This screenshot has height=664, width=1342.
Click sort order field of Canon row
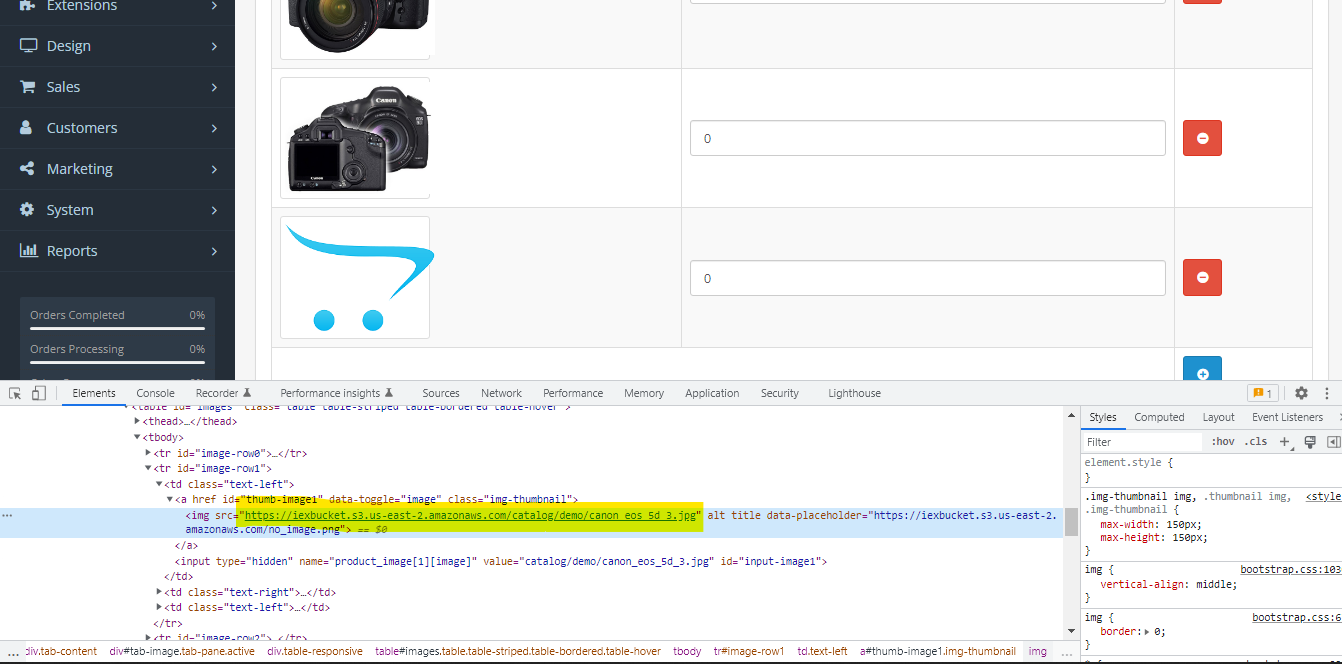tap(928, 138)
